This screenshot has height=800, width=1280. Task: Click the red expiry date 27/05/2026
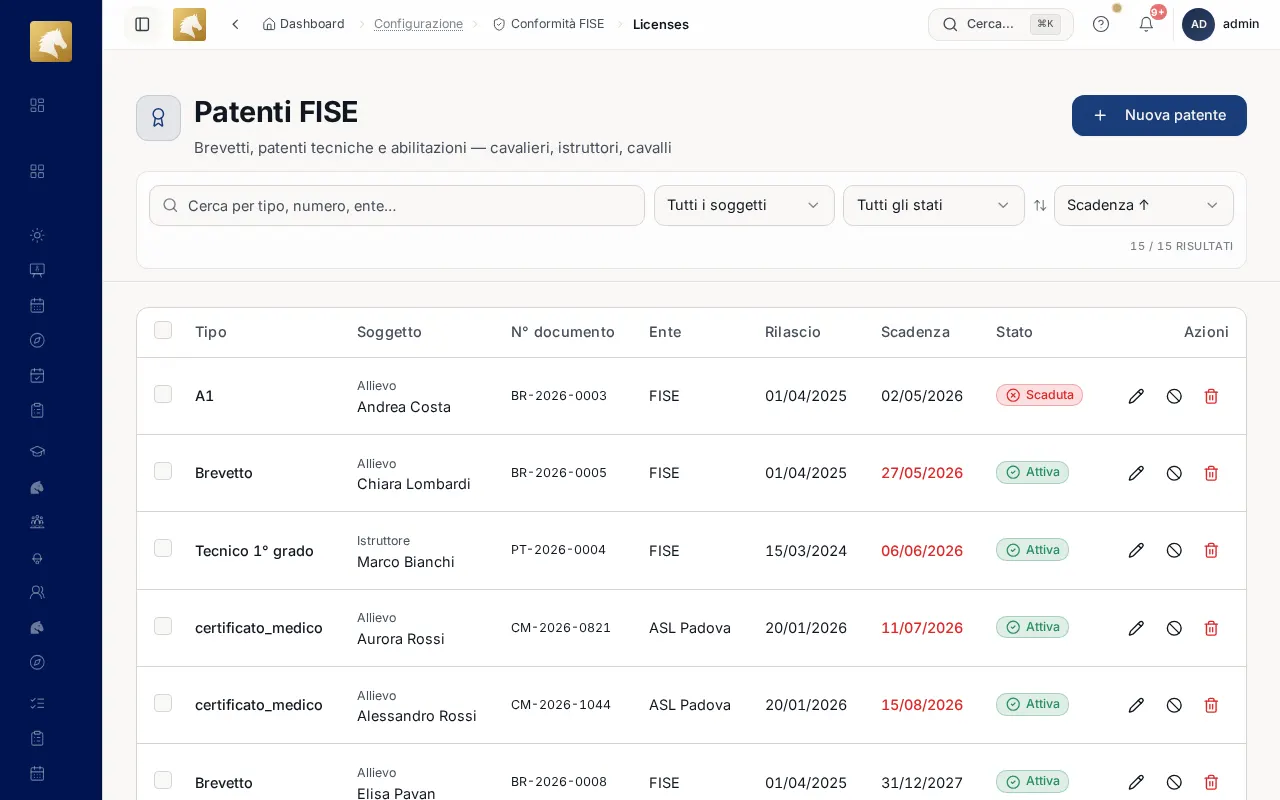coord(922,473)
